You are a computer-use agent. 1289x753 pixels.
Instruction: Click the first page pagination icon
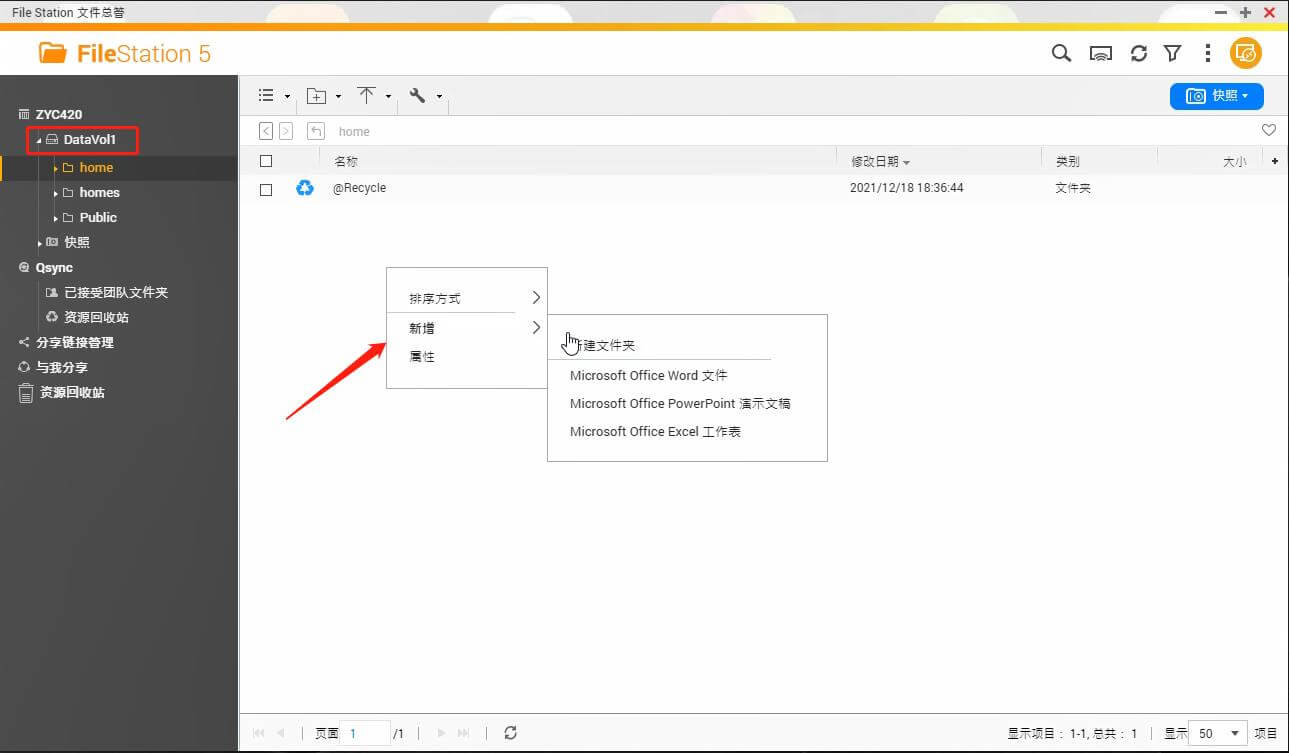tap(259, 733)
